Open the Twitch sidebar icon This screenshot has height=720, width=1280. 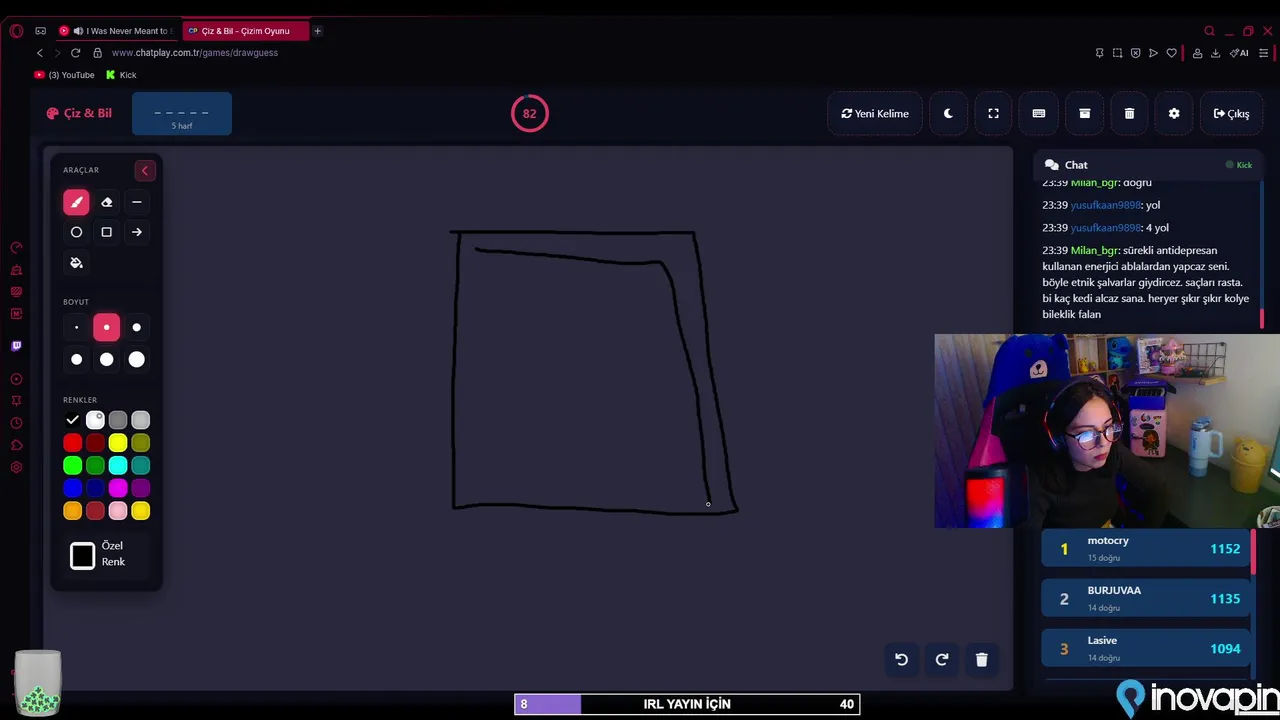point(16,346)
